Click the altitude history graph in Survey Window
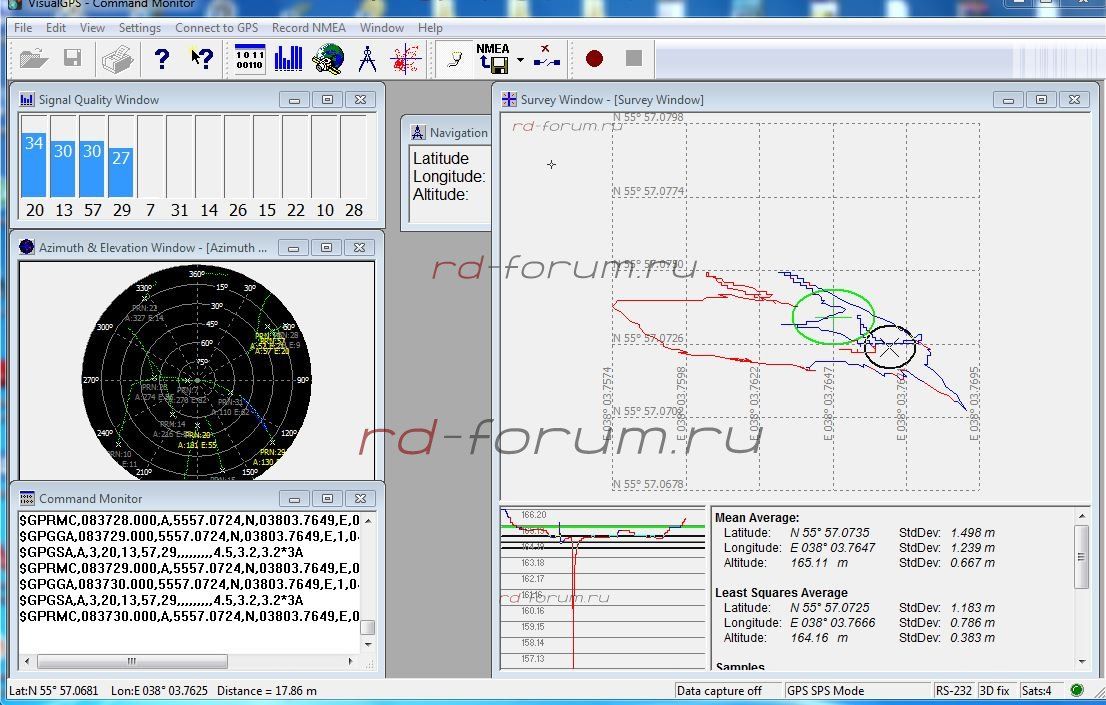The width and height of the screenshot is (1106, 705). [603, 588]
